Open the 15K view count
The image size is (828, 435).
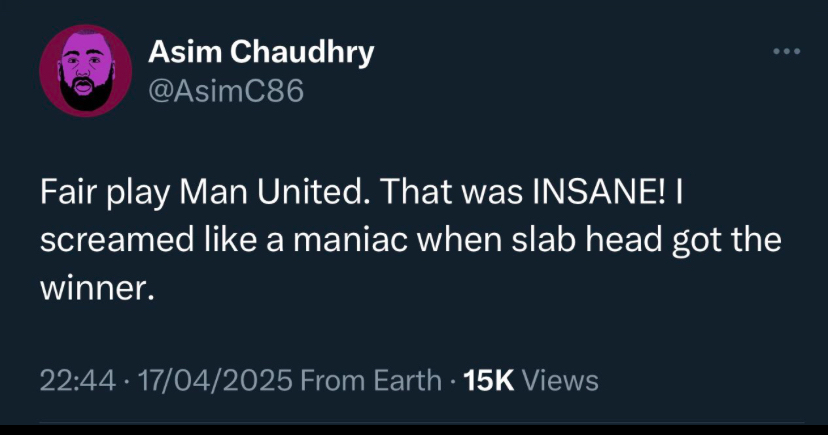(489, 380)
